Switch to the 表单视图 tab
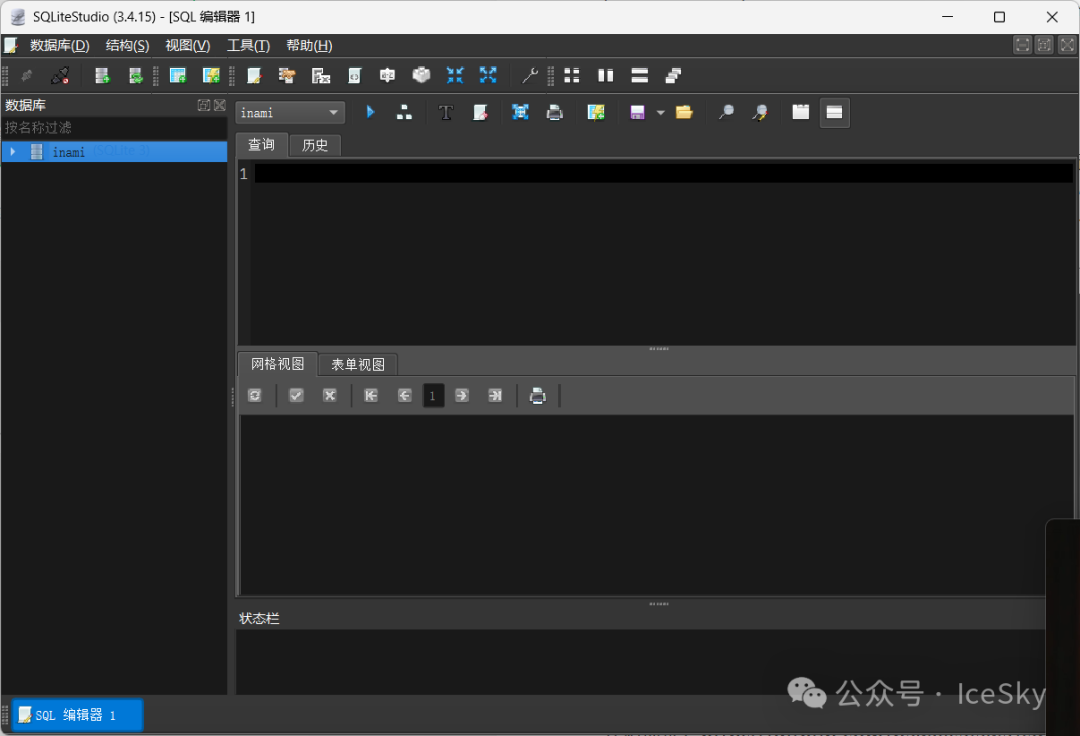This screenshot has width=1080, height=736. point(358,365)
